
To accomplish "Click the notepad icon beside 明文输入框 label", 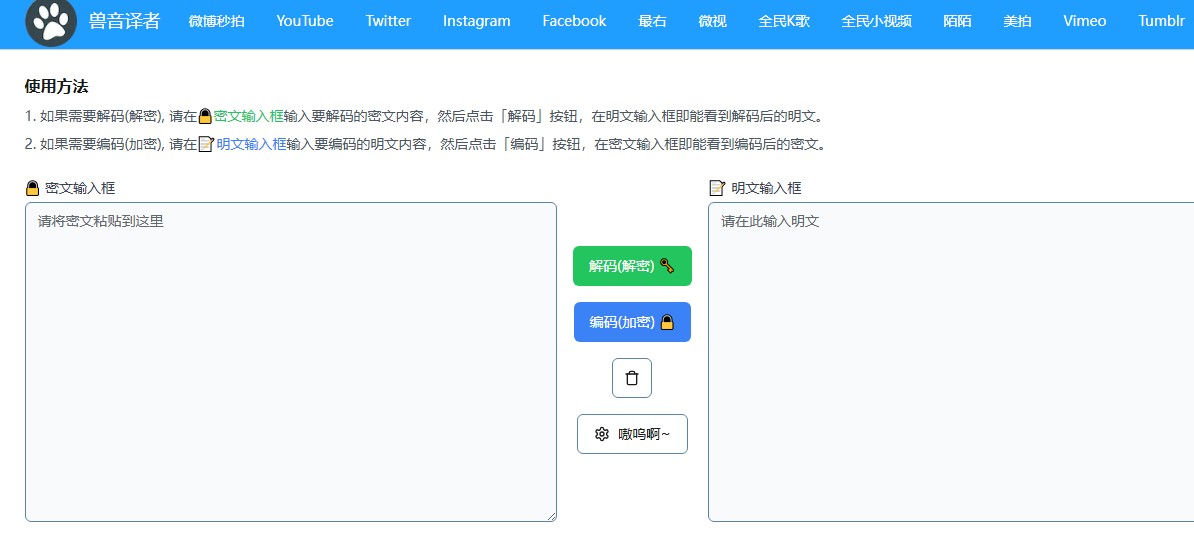I will click(x=716, y=188).
